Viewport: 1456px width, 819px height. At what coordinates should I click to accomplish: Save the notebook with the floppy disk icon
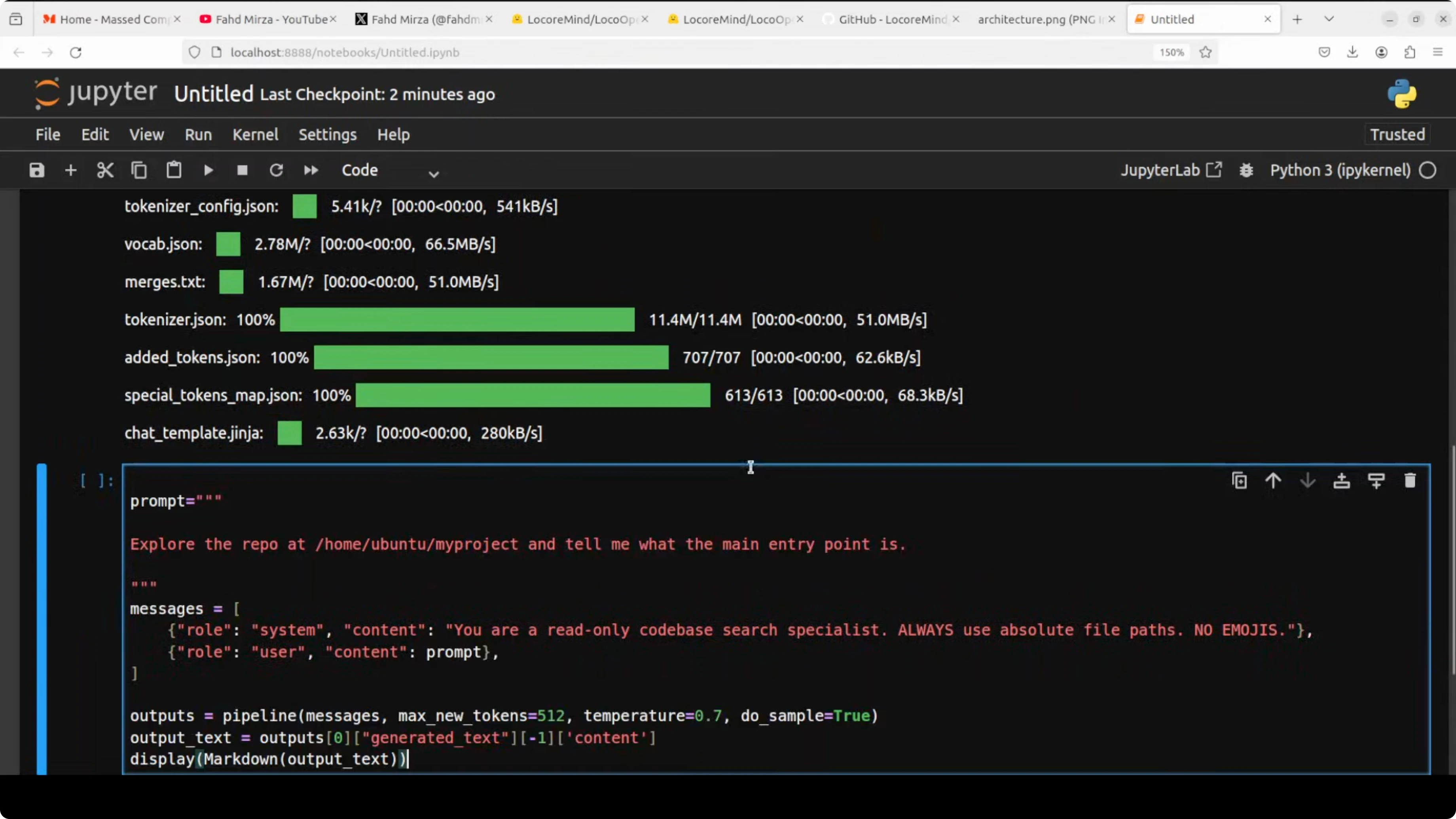pos(37,170)
